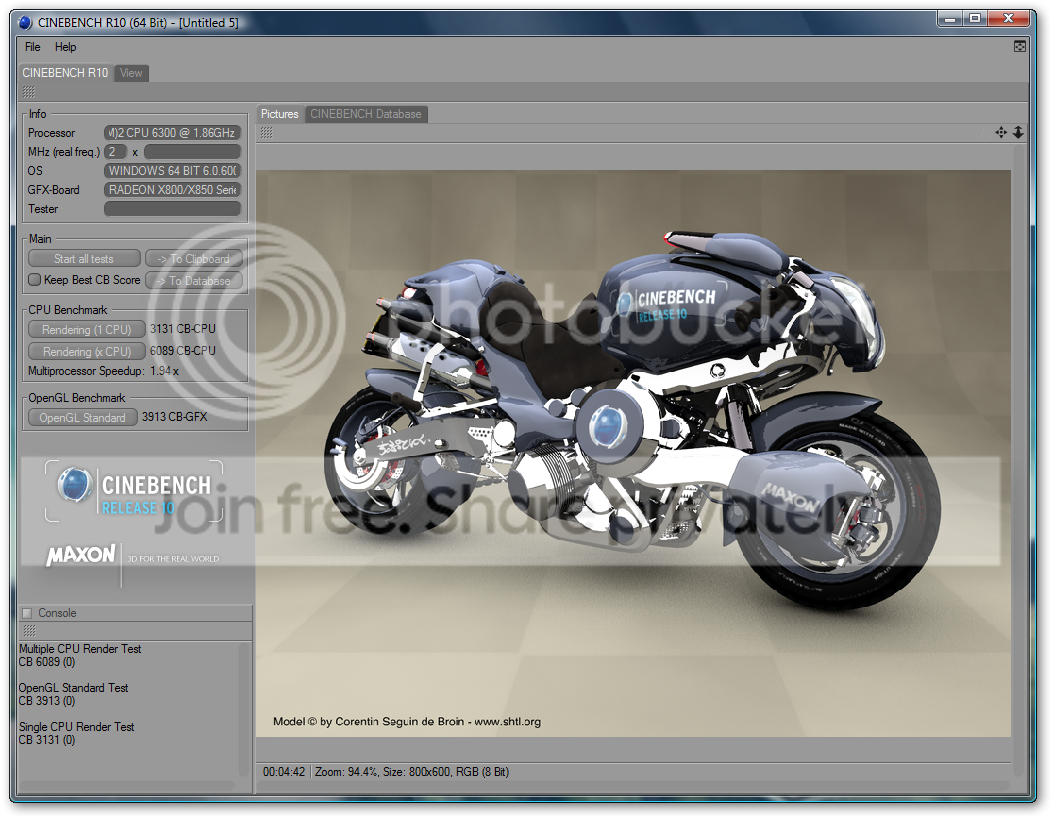1051x817 pixels.
Task: Open the File menu
Action: (33, 47)
